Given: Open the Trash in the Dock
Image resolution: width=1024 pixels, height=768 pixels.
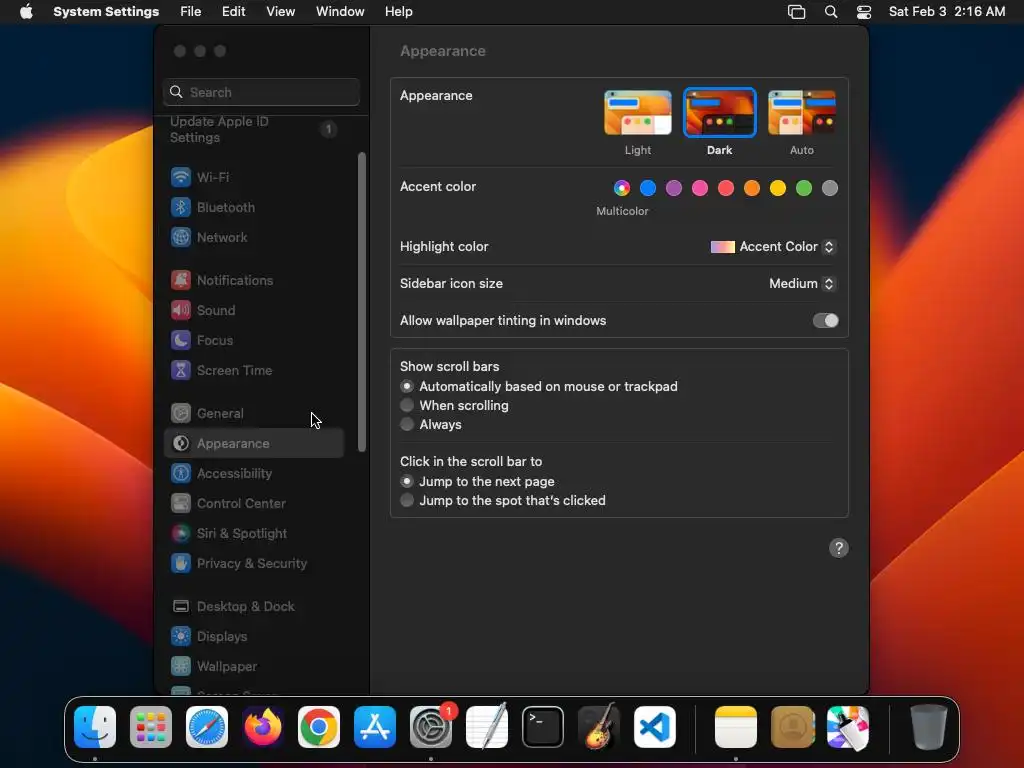Looking at the screenshot, I should pos(929,727).
